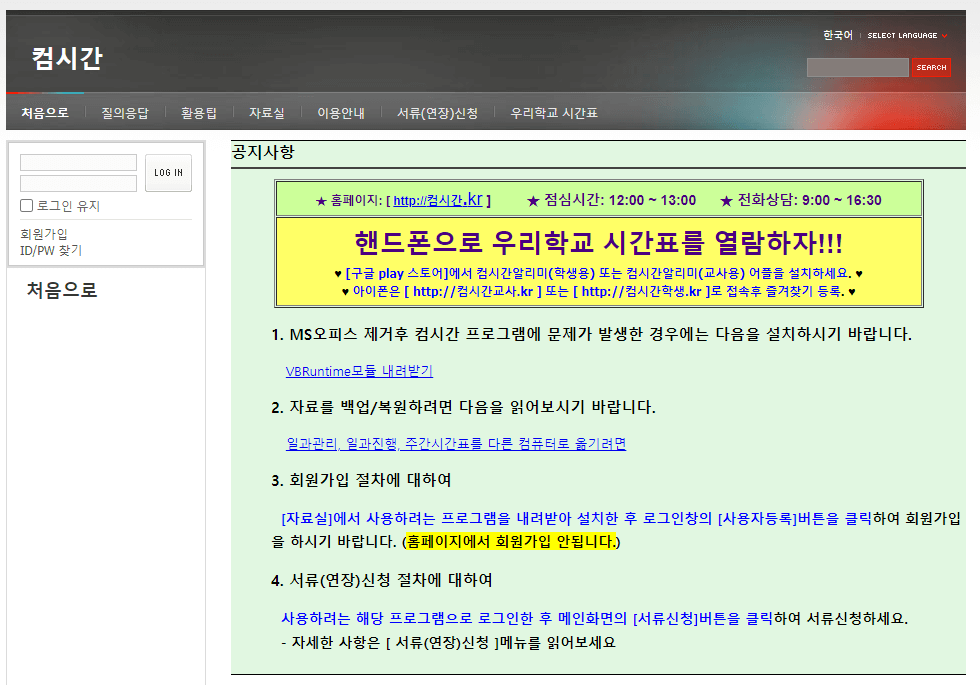This screenshot has height=685, width=980.
Task: Select the 자료실 menu item
Action: click(266, 112)
